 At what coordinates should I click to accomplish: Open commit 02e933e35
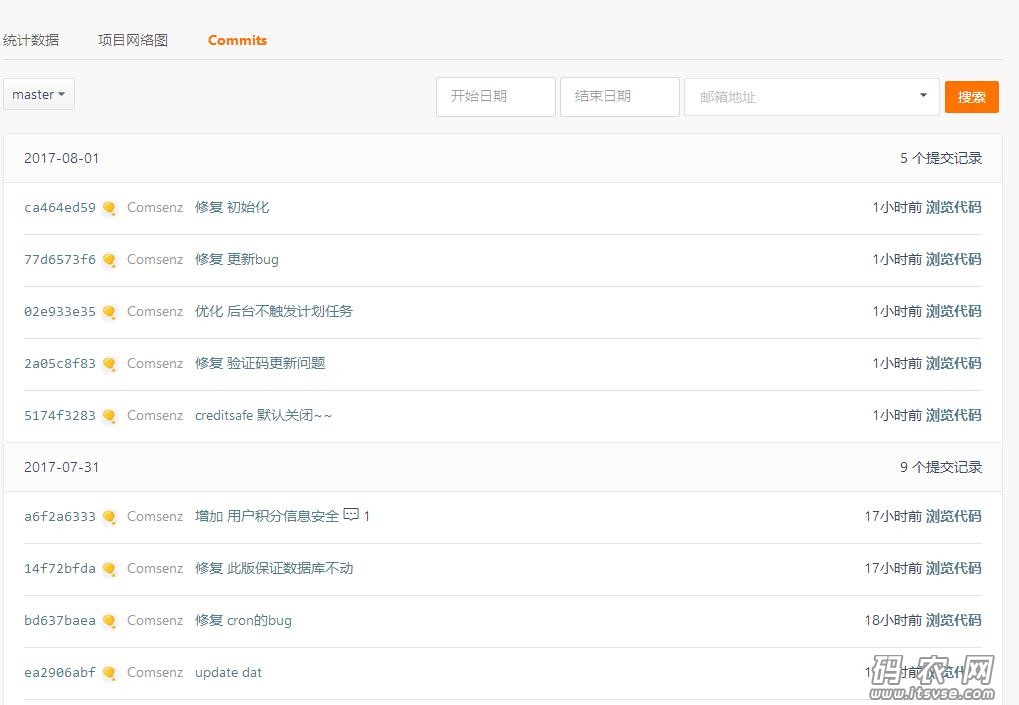tap(60, 311)
